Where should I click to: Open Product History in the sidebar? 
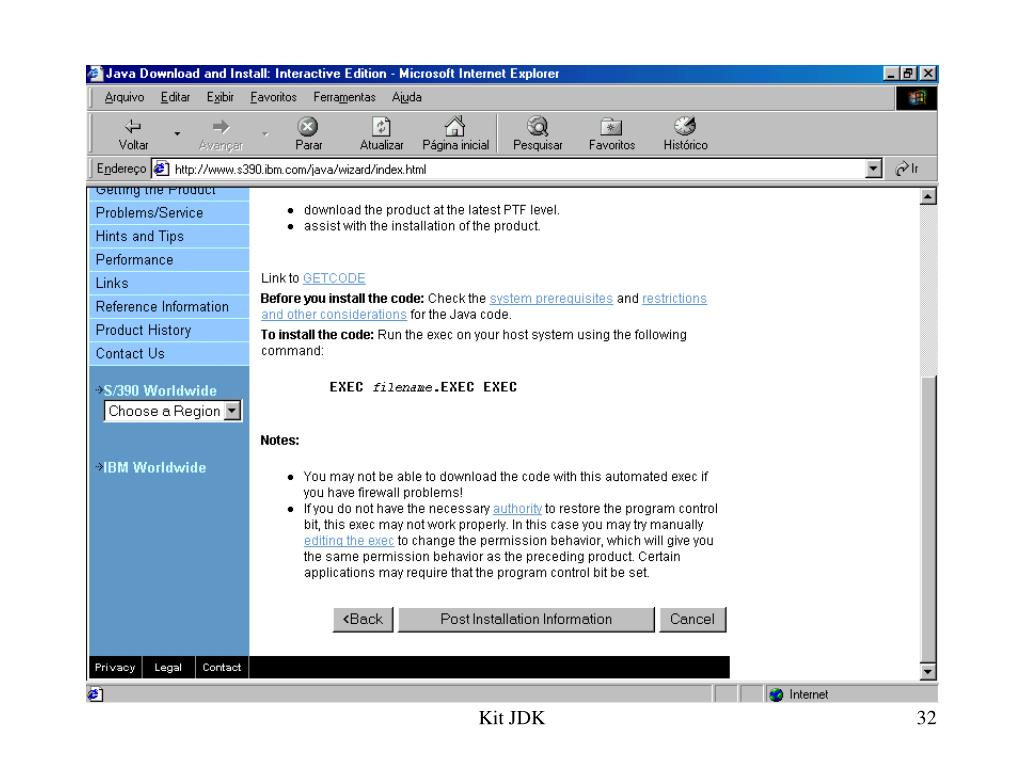pos(168,330)
